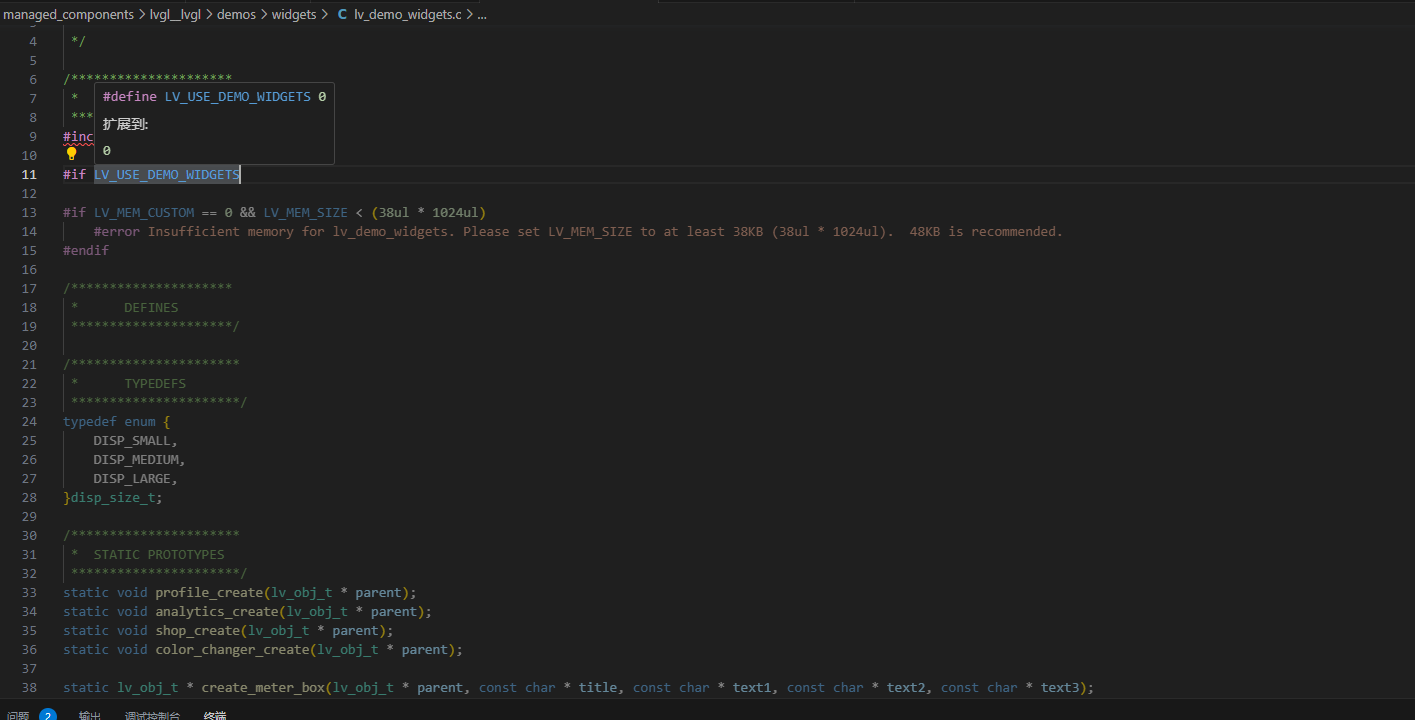Click highlighted LV_USE_DEMO_WIDGETS on line 11
Image resolution: width=1415 pixels, height=720 pixels.
click(x=167, y=174)
